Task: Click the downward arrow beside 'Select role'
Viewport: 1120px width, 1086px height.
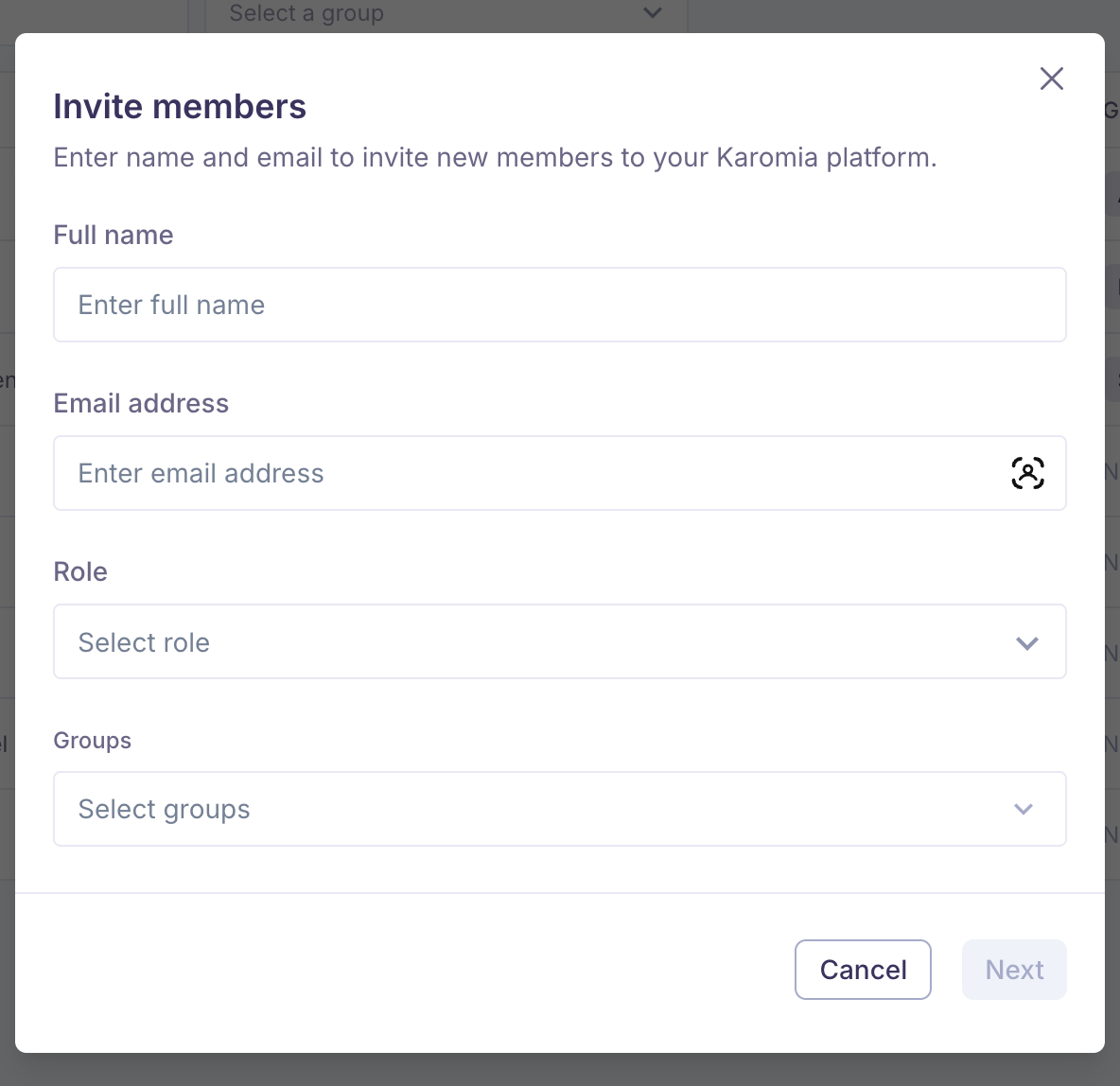Action: pos(1026,642)
